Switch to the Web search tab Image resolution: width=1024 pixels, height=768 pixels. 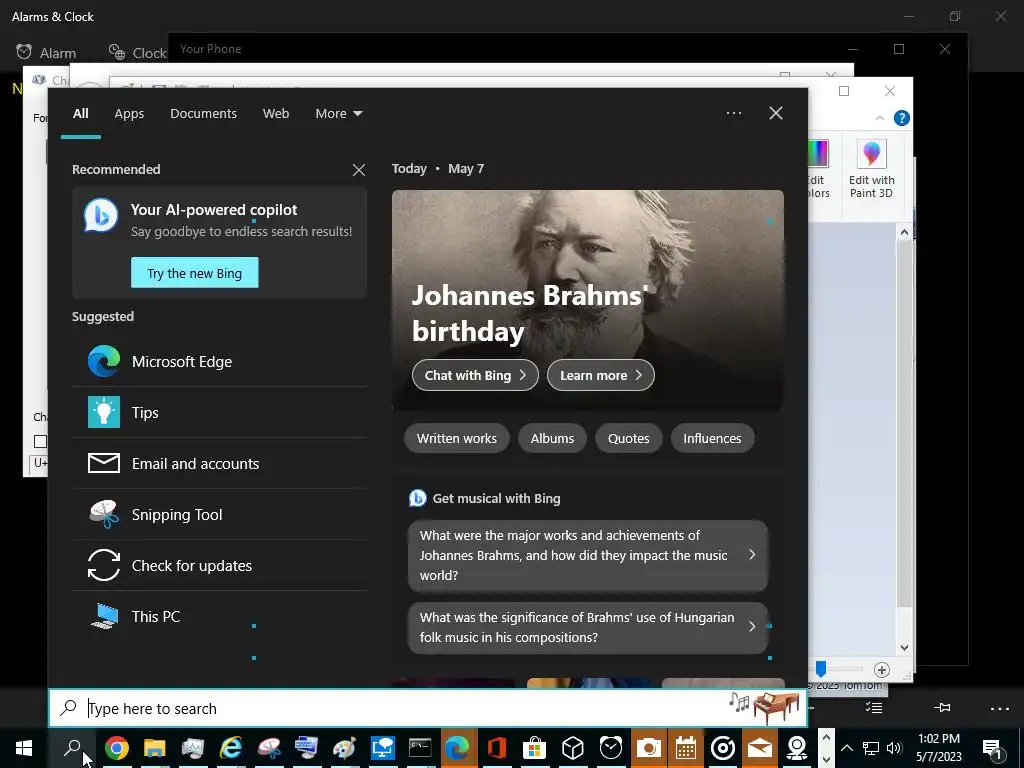click(276, 114)
